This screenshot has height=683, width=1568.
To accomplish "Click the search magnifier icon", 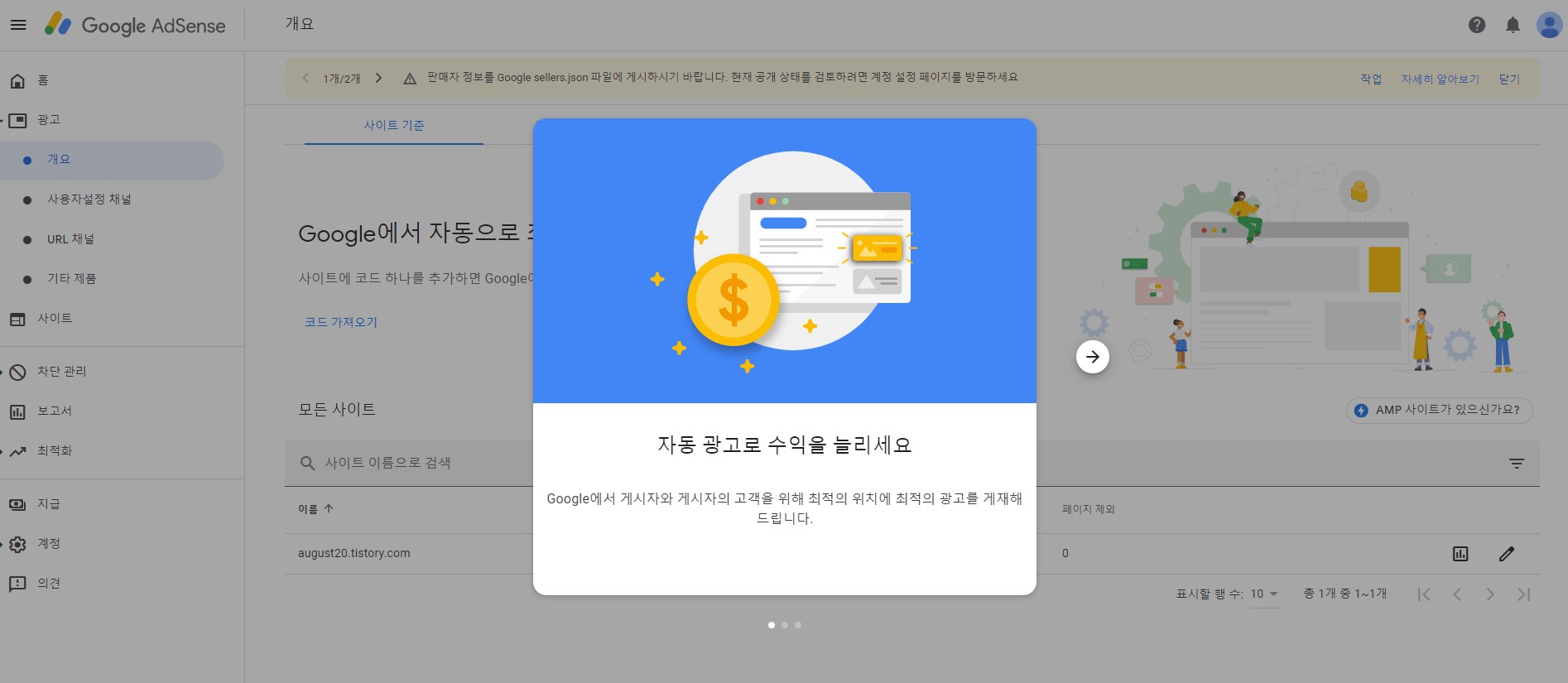I will point(307,463).
